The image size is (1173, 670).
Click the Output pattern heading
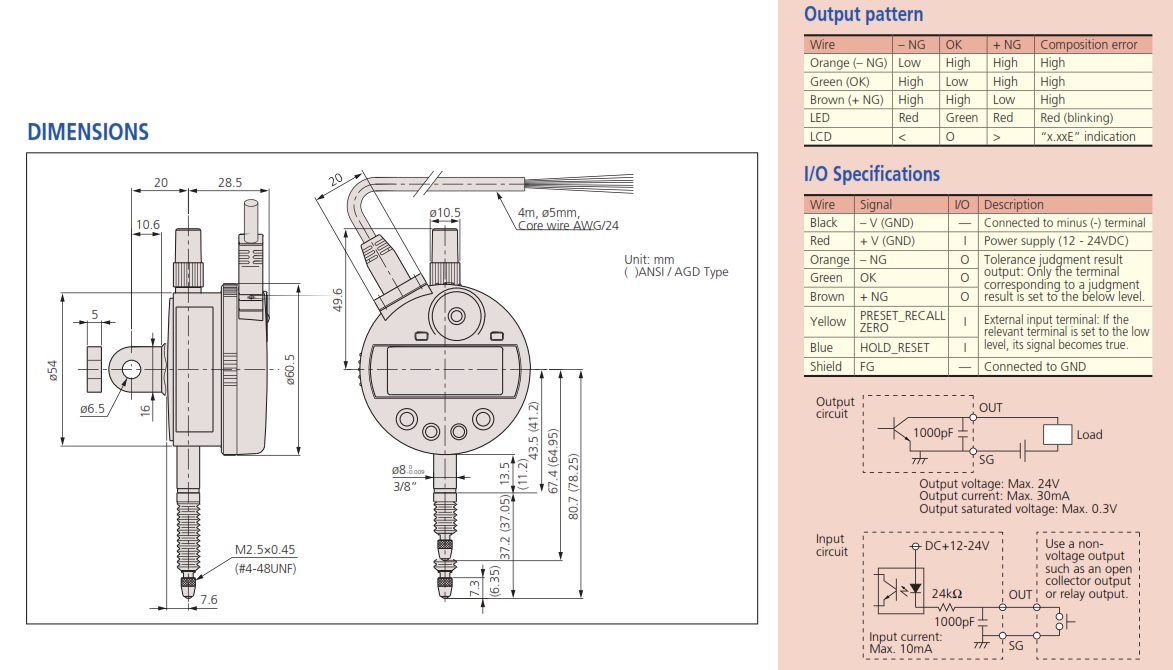point(863,14)
